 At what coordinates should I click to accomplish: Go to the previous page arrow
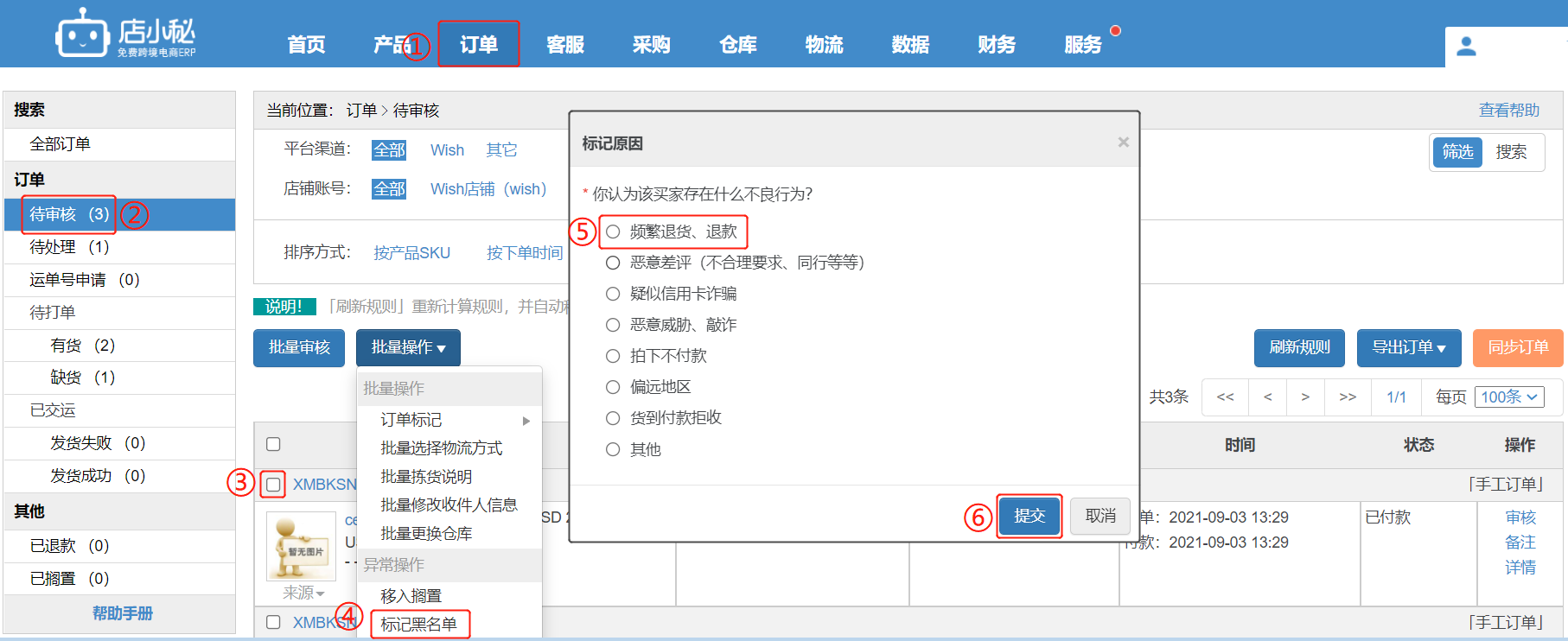(1267, 397)
